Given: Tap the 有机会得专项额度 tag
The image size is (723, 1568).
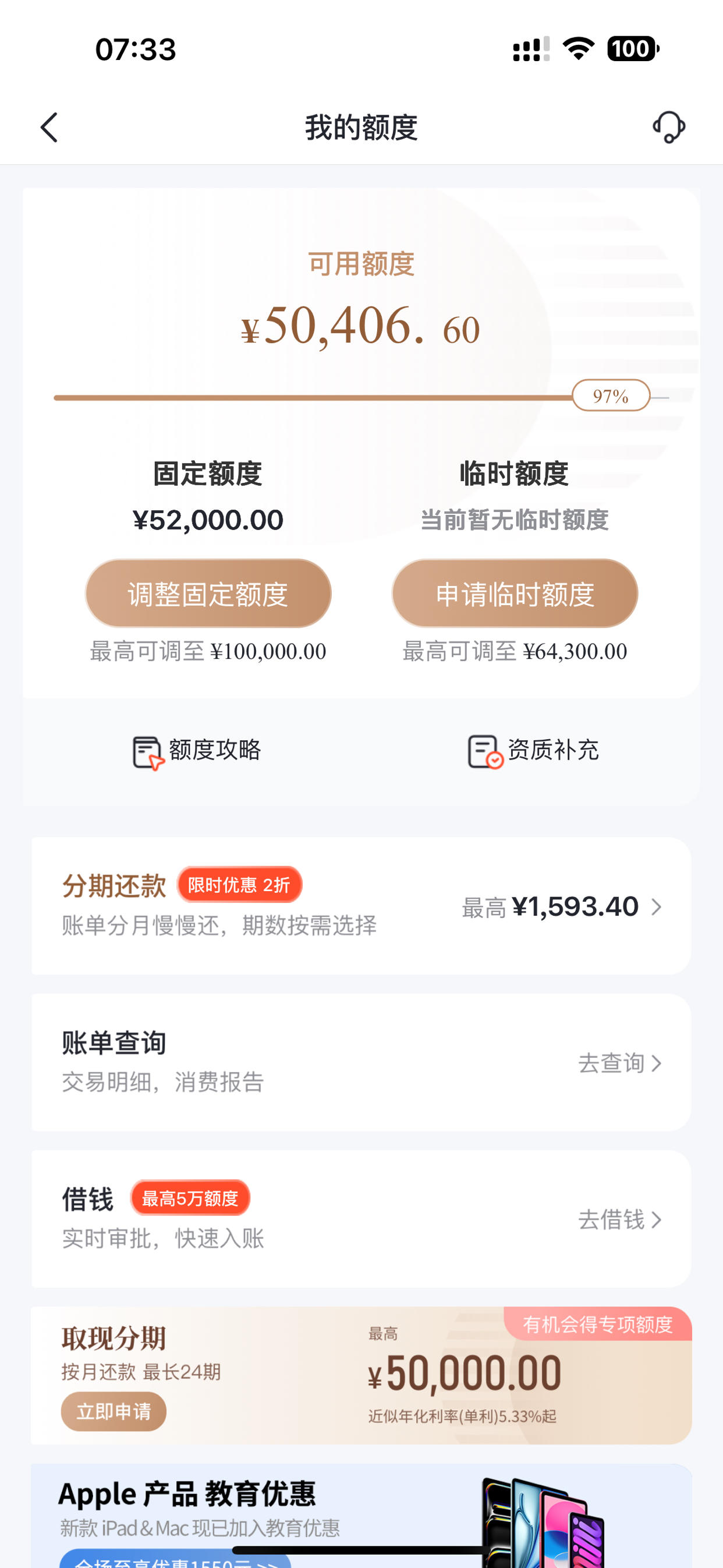Looking at the screenshot, I should coord(598,1324).
